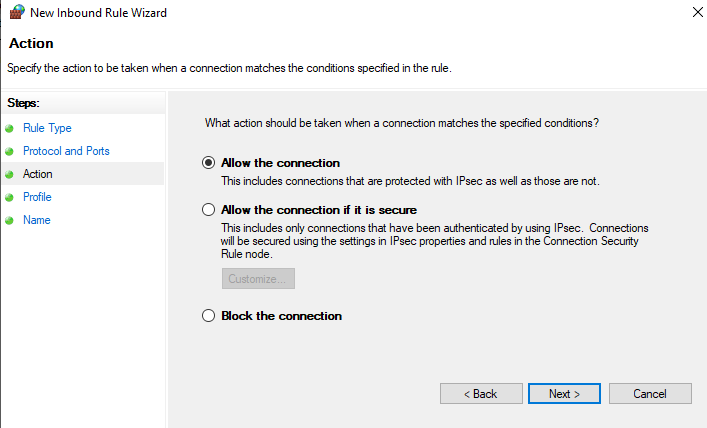Click the < Back button

pyautogui.click(x=481, y=394)
